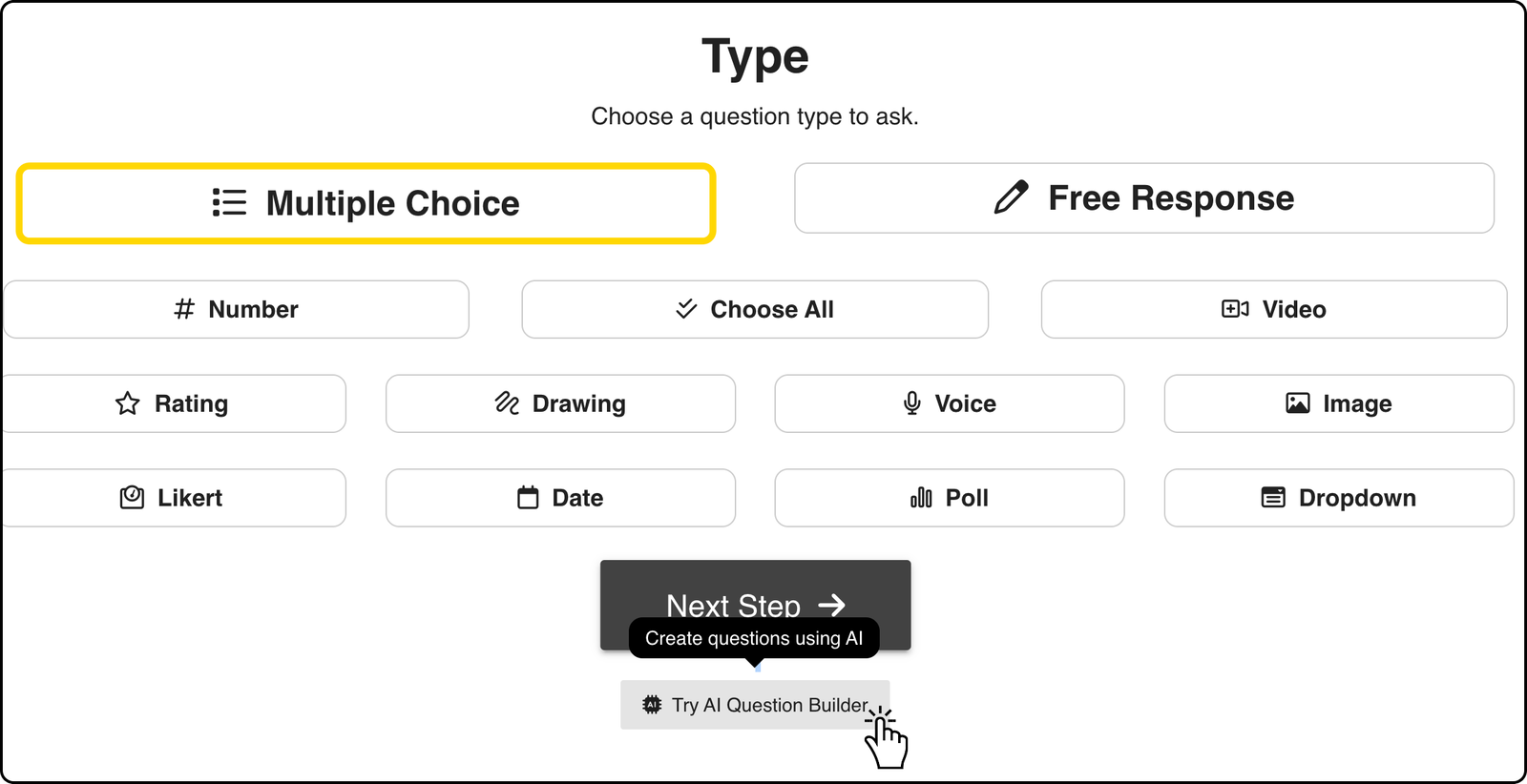Click the Multiple Choice list icon
Image resolution: width=1527 pixels, height=784 pixels.
pyautogui.click(x=229, y=203)
